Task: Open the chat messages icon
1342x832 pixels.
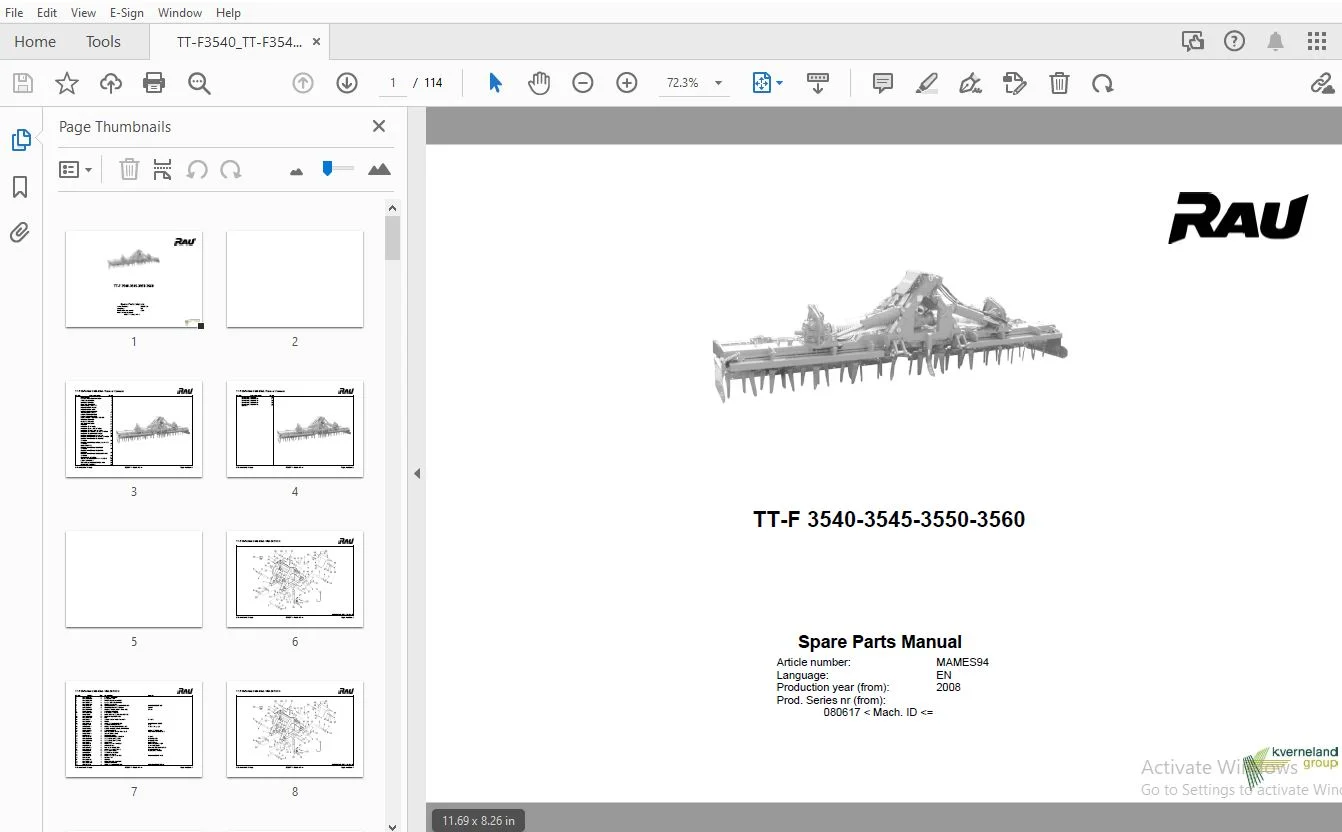Action: point(1192,41)
